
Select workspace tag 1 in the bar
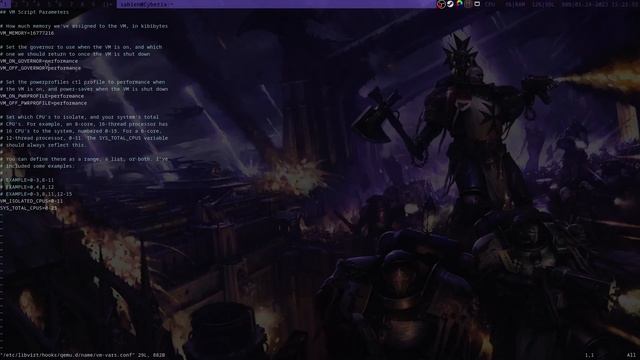[x=4, y=4]
